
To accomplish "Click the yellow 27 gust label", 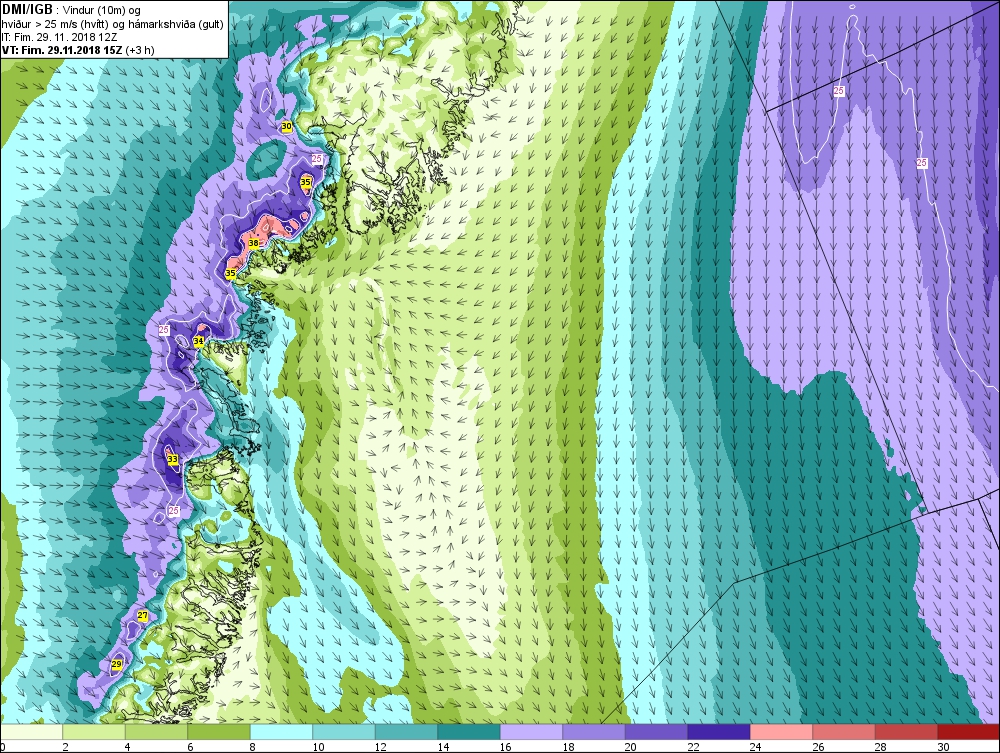I will [x=143, y=616].
